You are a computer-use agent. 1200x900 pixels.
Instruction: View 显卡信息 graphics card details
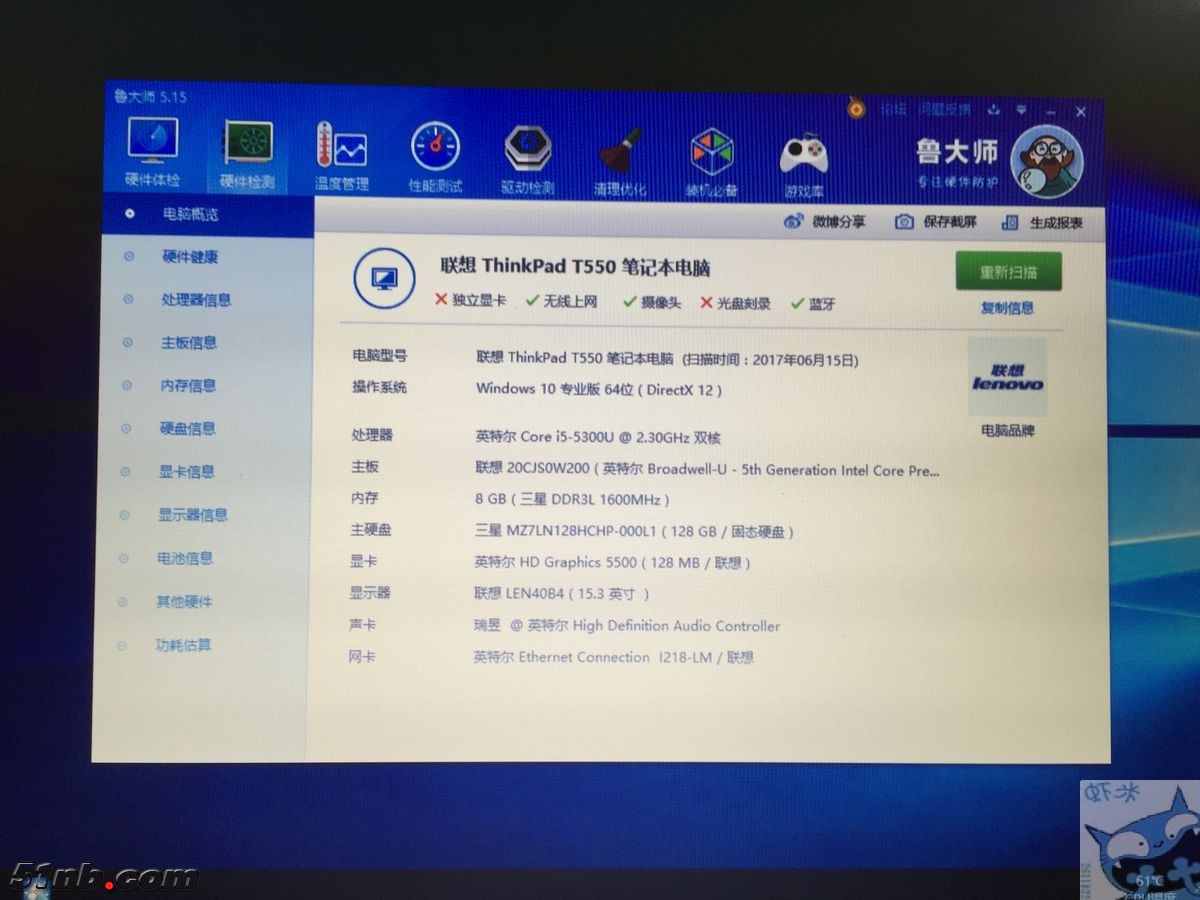pyautogui.click(x=186, y=471)
